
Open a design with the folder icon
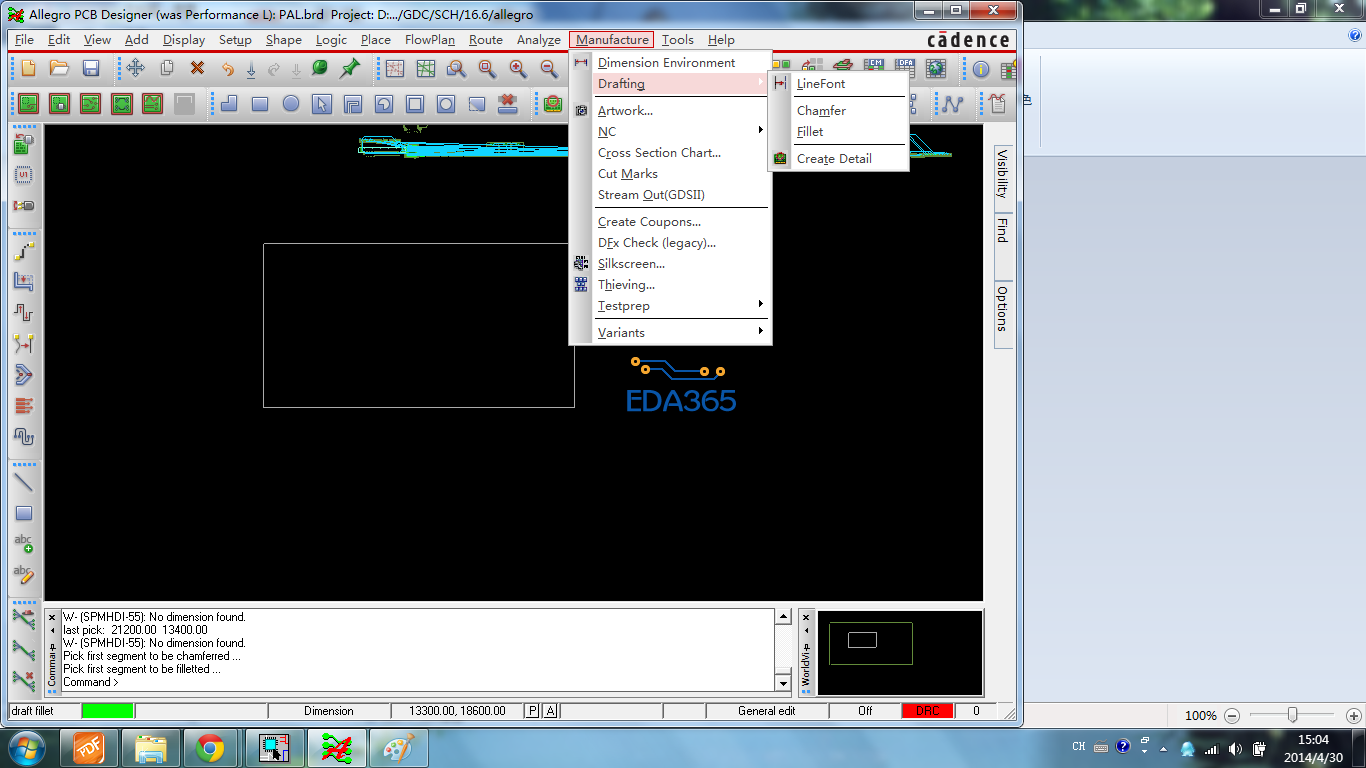(59, 68)
